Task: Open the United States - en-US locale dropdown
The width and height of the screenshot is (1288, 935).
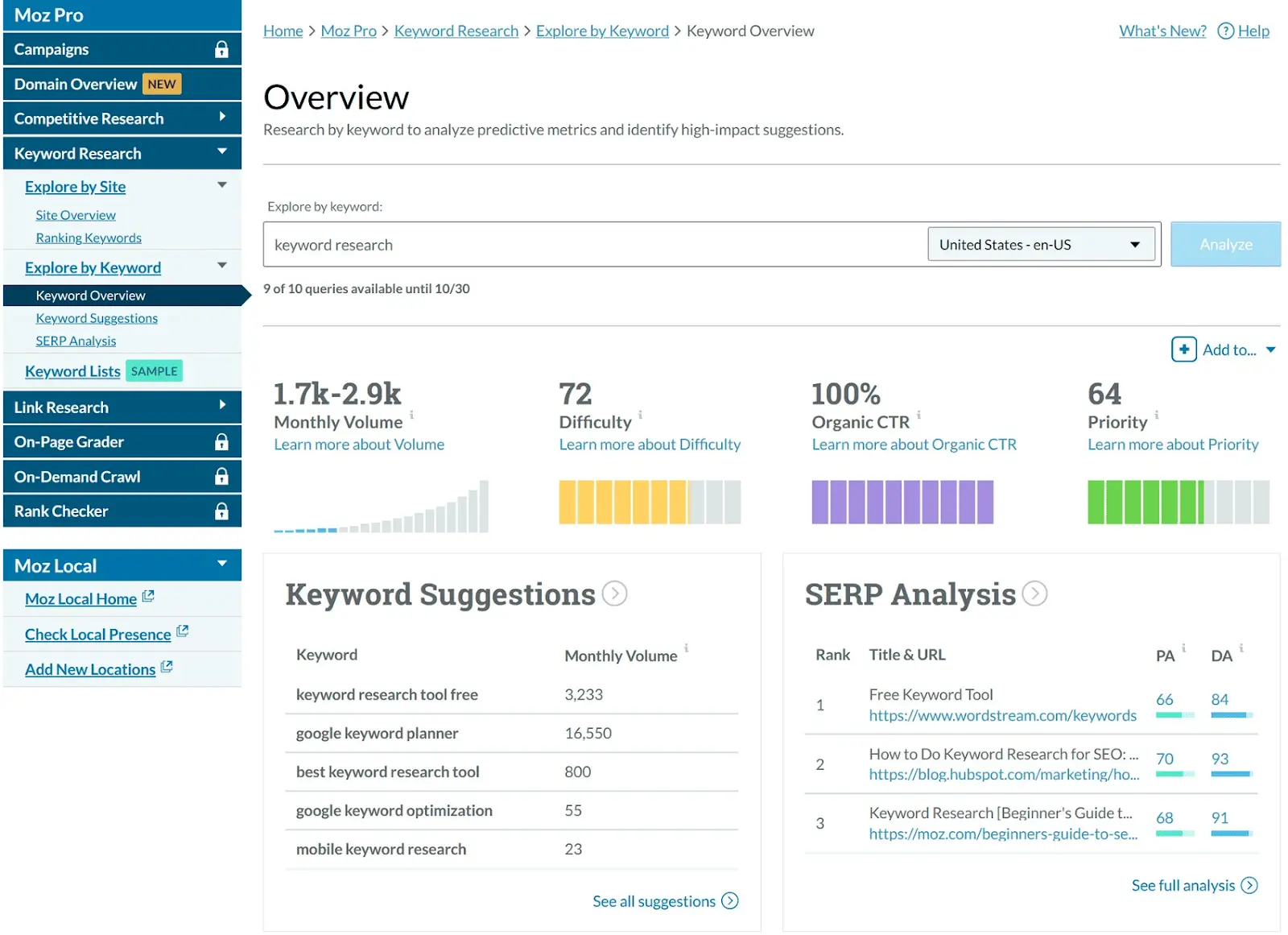Action: tap(1041, 244)
